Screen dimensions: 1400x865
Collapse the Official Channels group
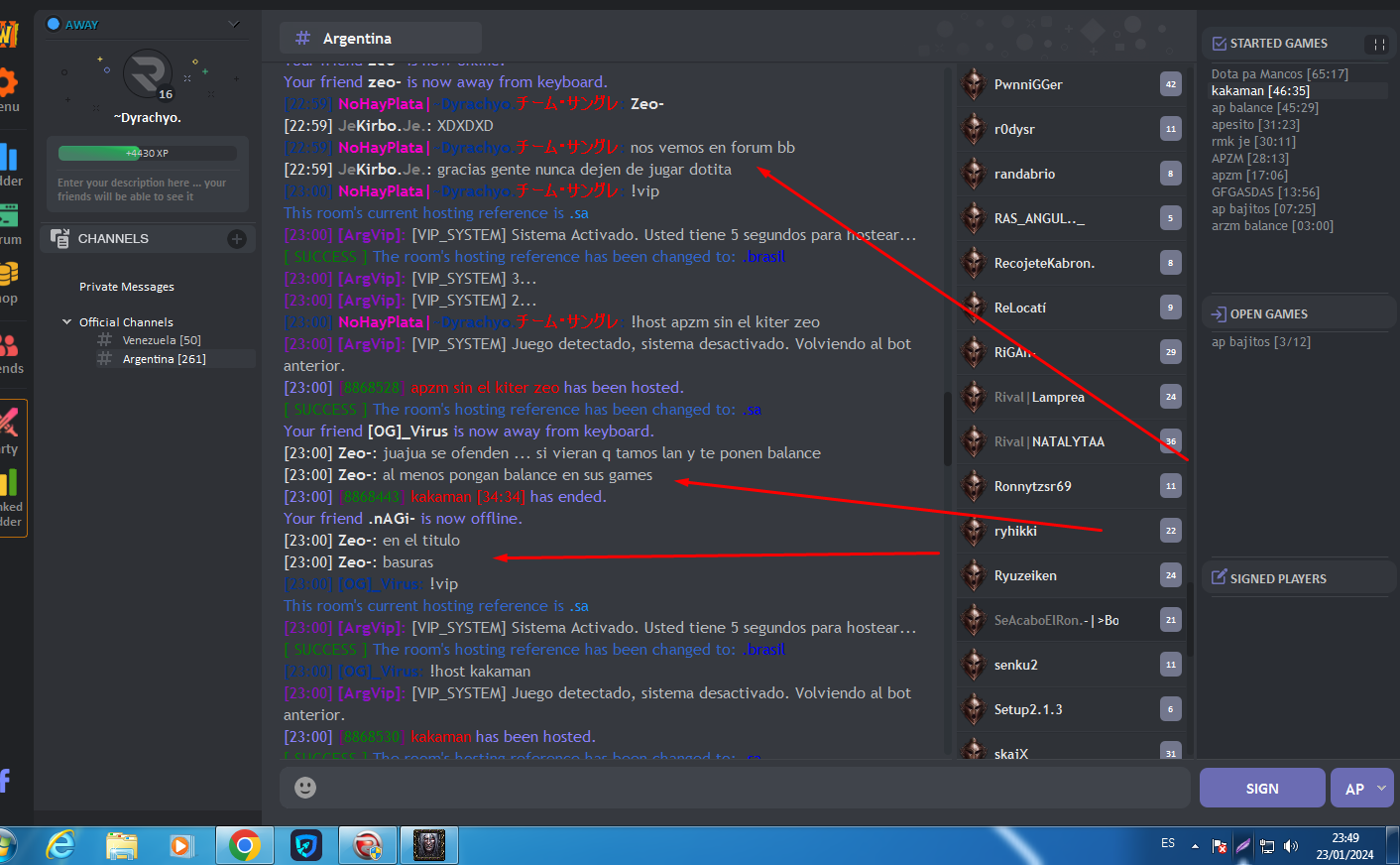(67, 321)
